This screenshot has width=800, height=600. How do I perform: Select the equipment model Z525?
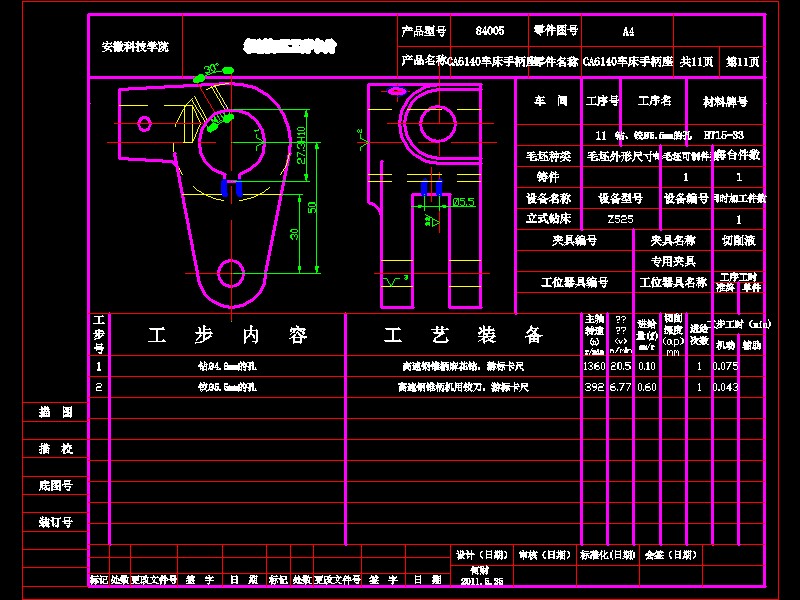(x=620, y=219)
